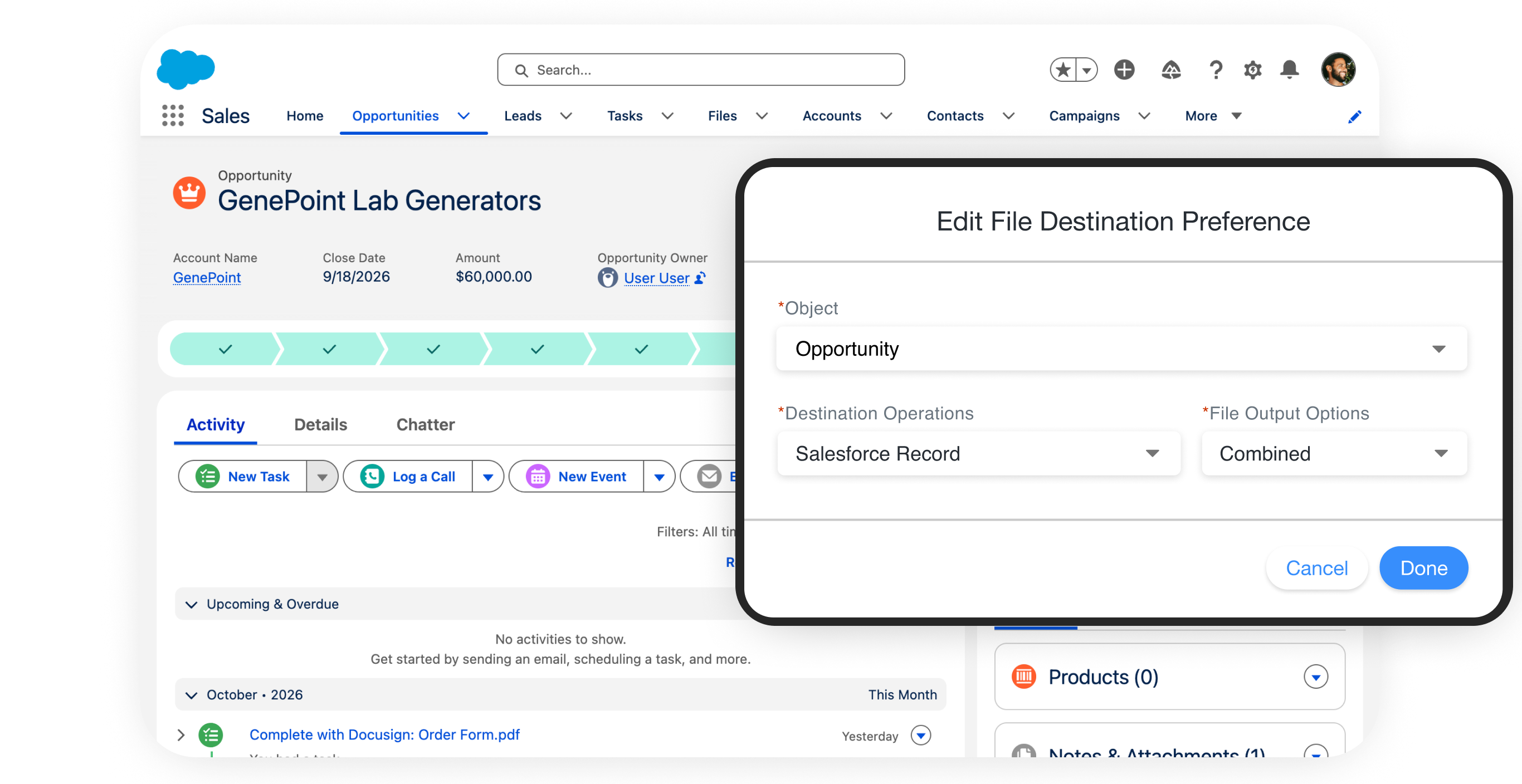The height and width of the screenshot is (784, 1522).
Task: Focus the global Search field
Action: click(x=700, y=70)
